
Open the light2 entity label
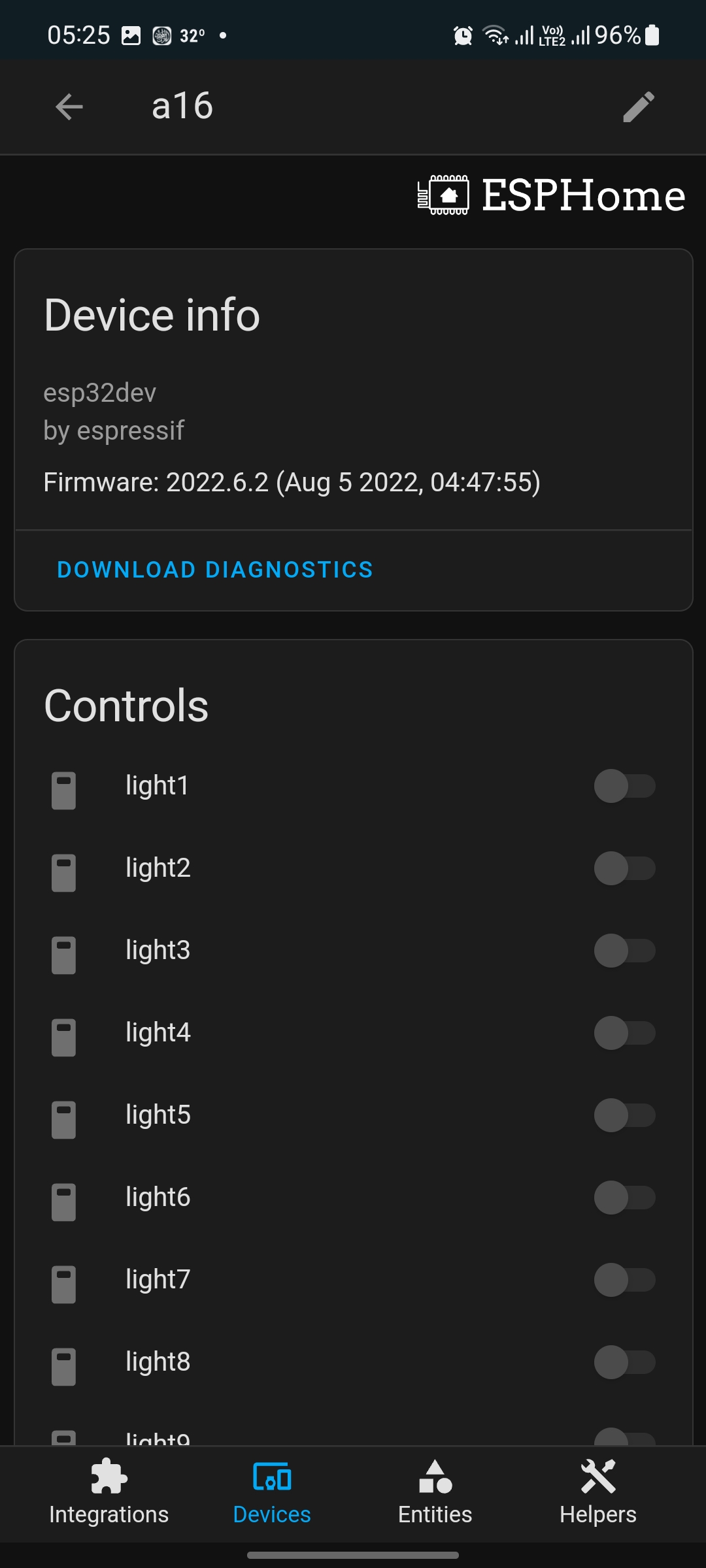pos(158,868)
